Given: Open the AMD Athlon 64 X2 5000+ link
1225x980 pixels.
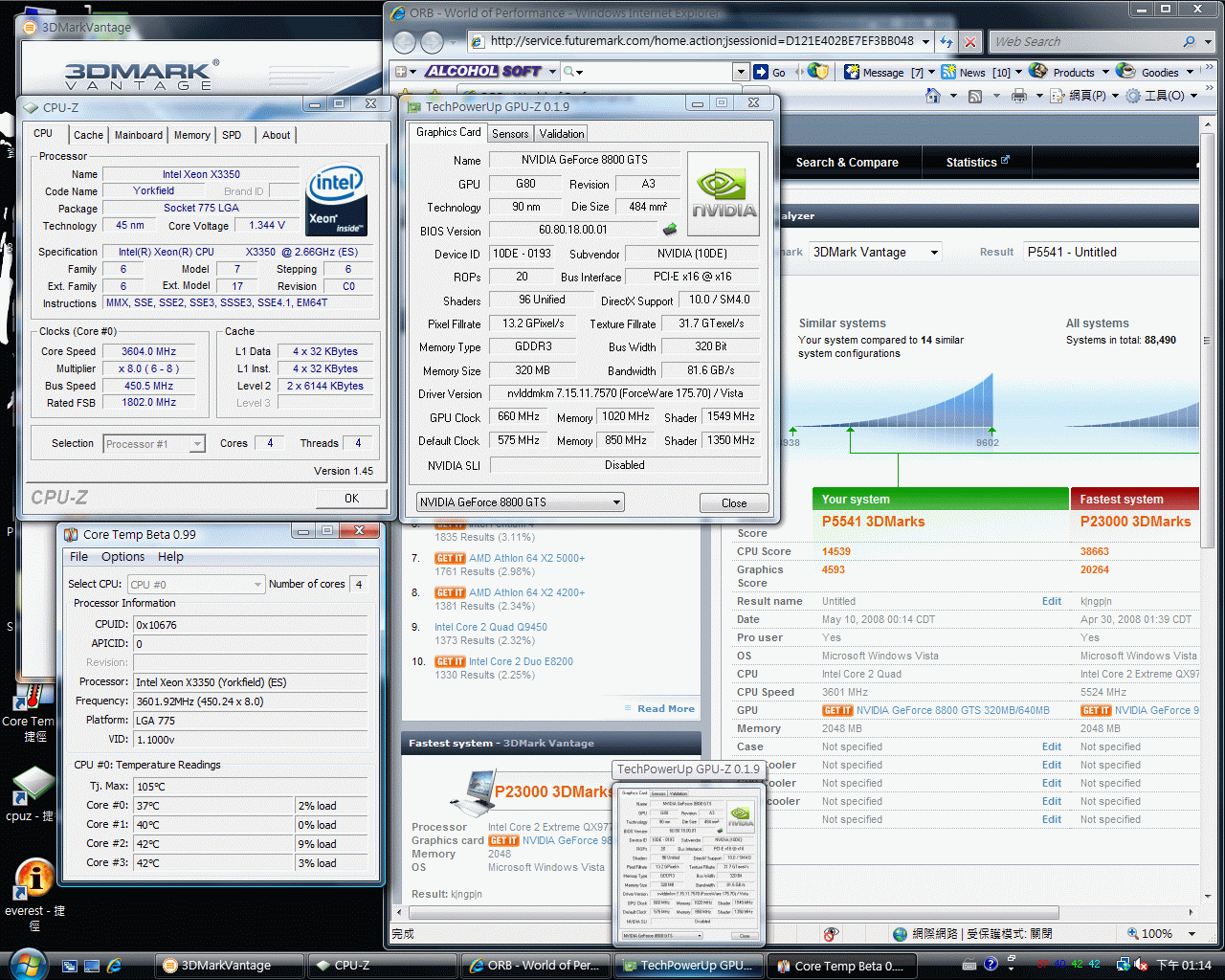Looking at the screenshot, I should tap(526, 558).
